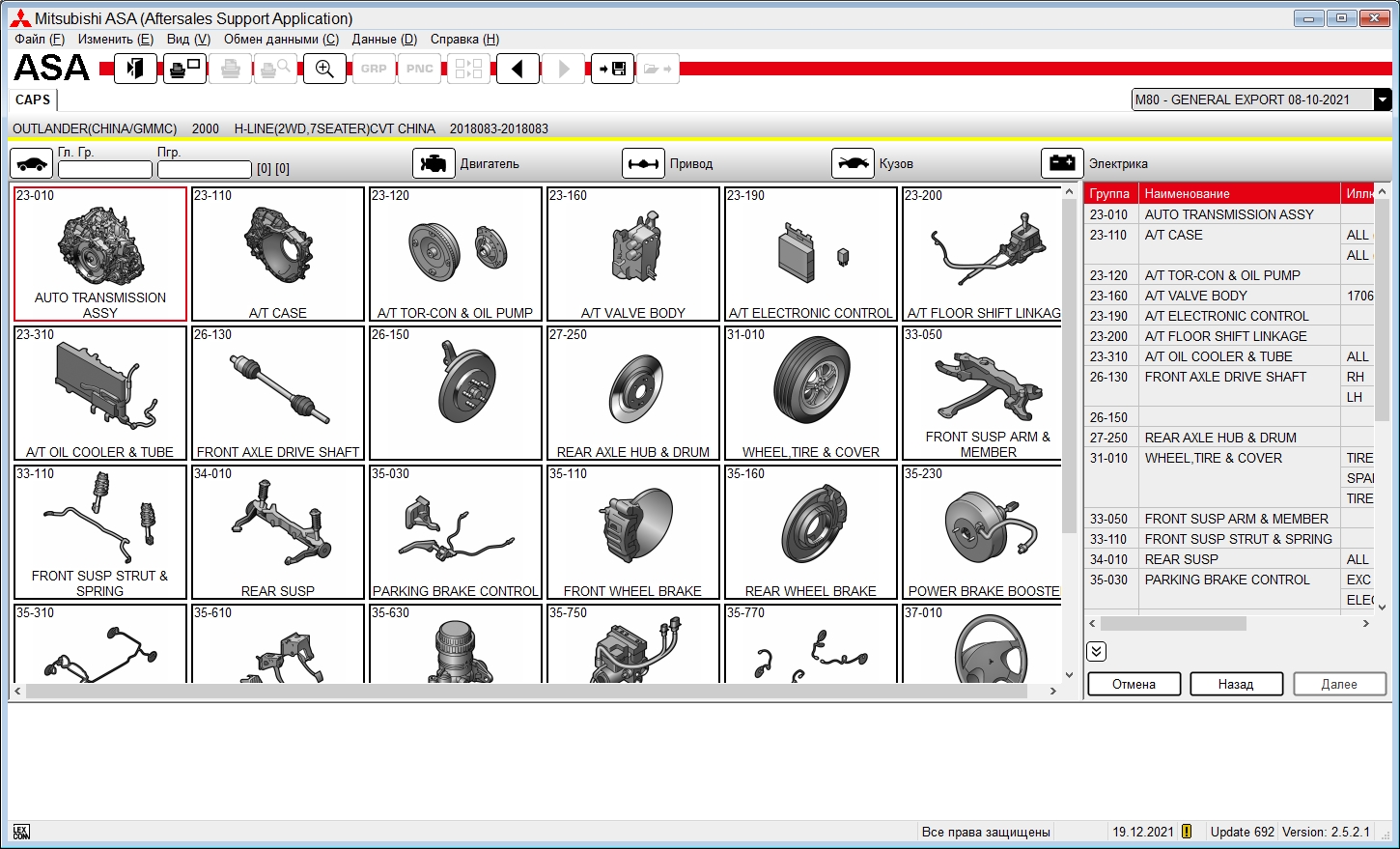1400x849 pixels.
Task: Click the Отмена button
Action: pos(1134,684)
